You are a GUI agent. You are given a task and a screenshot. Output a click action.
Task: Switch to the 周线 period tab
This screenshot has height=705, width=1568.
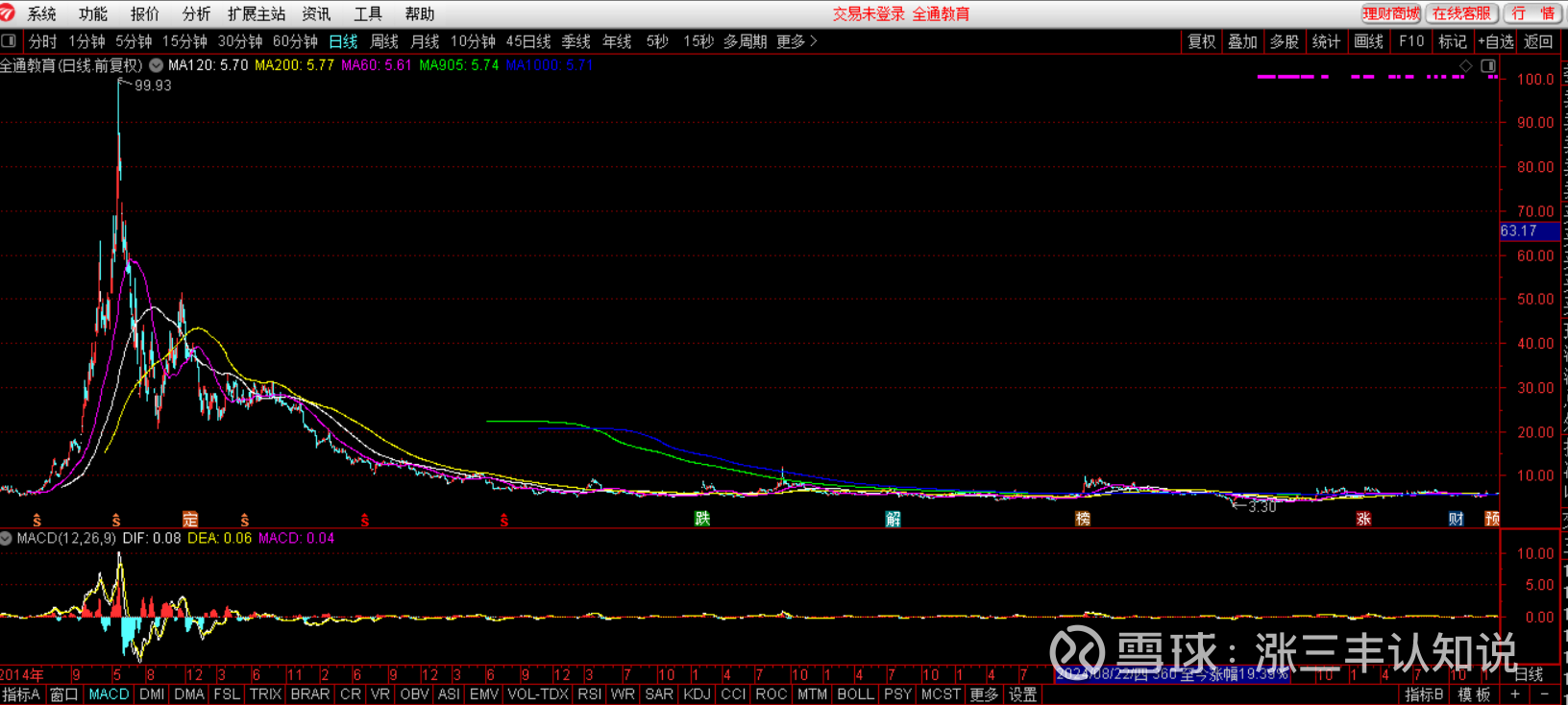click(x=383, y=41)
